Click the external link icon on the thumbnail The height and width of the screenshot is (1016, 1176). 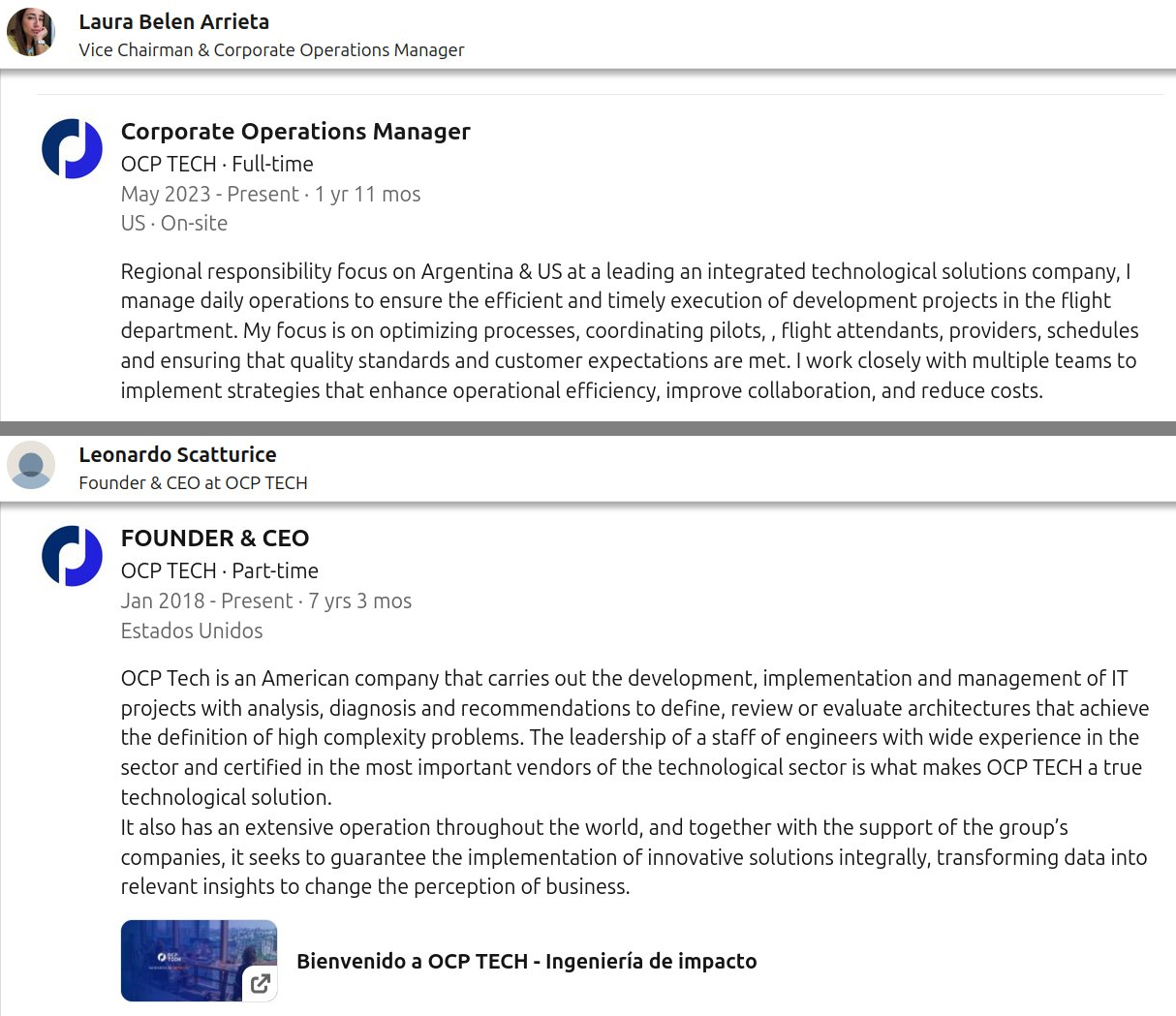[x=260, y=983]
